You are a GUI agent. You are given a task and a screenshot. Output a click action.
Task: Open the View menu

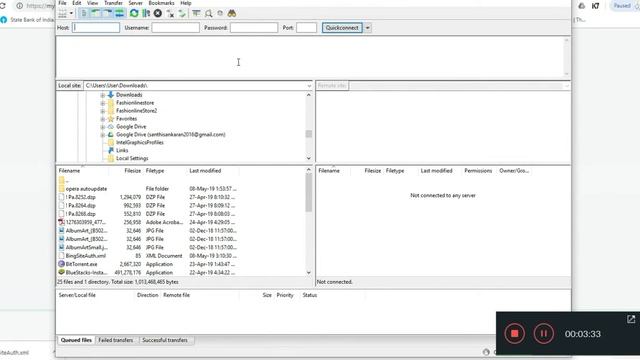coord(93,3)
